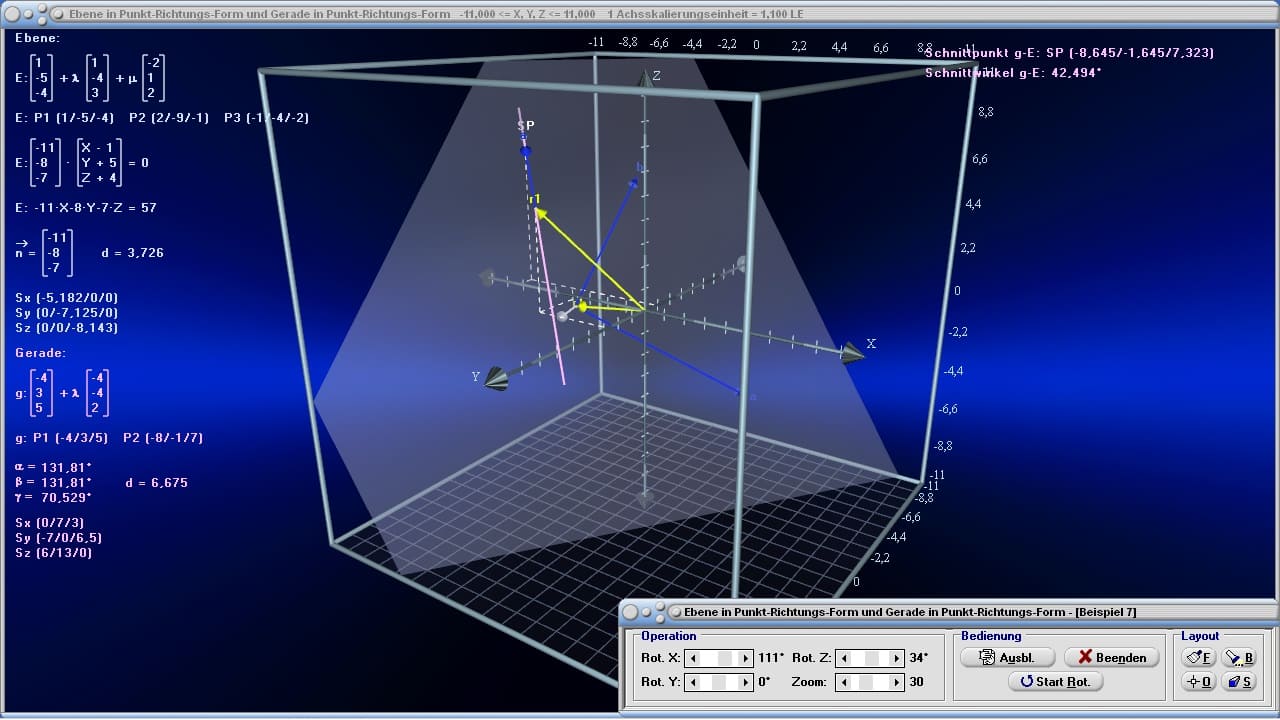Click the SP intersection point in plot

[526, 152]
